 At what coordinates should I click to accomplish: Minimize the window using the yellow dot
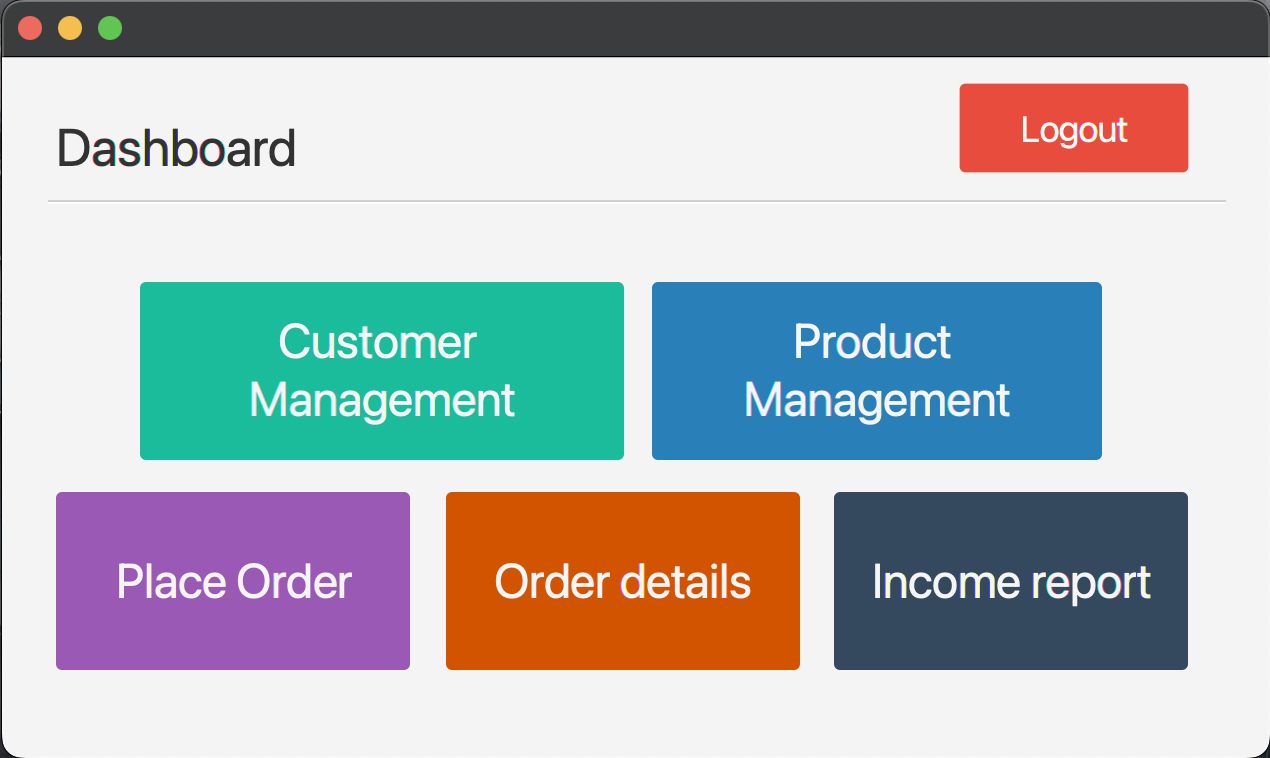pyautogui.click(x=70, y=28)
